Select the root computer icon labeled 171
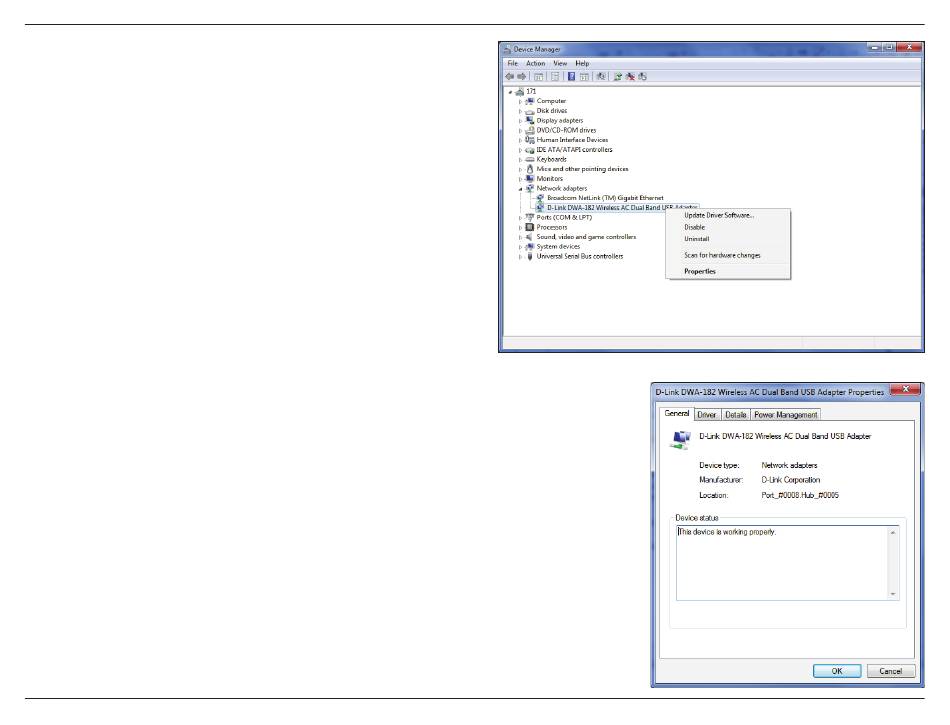Viewport: 950px width, 725px height. pyautogui.click(x=519, y=91)
